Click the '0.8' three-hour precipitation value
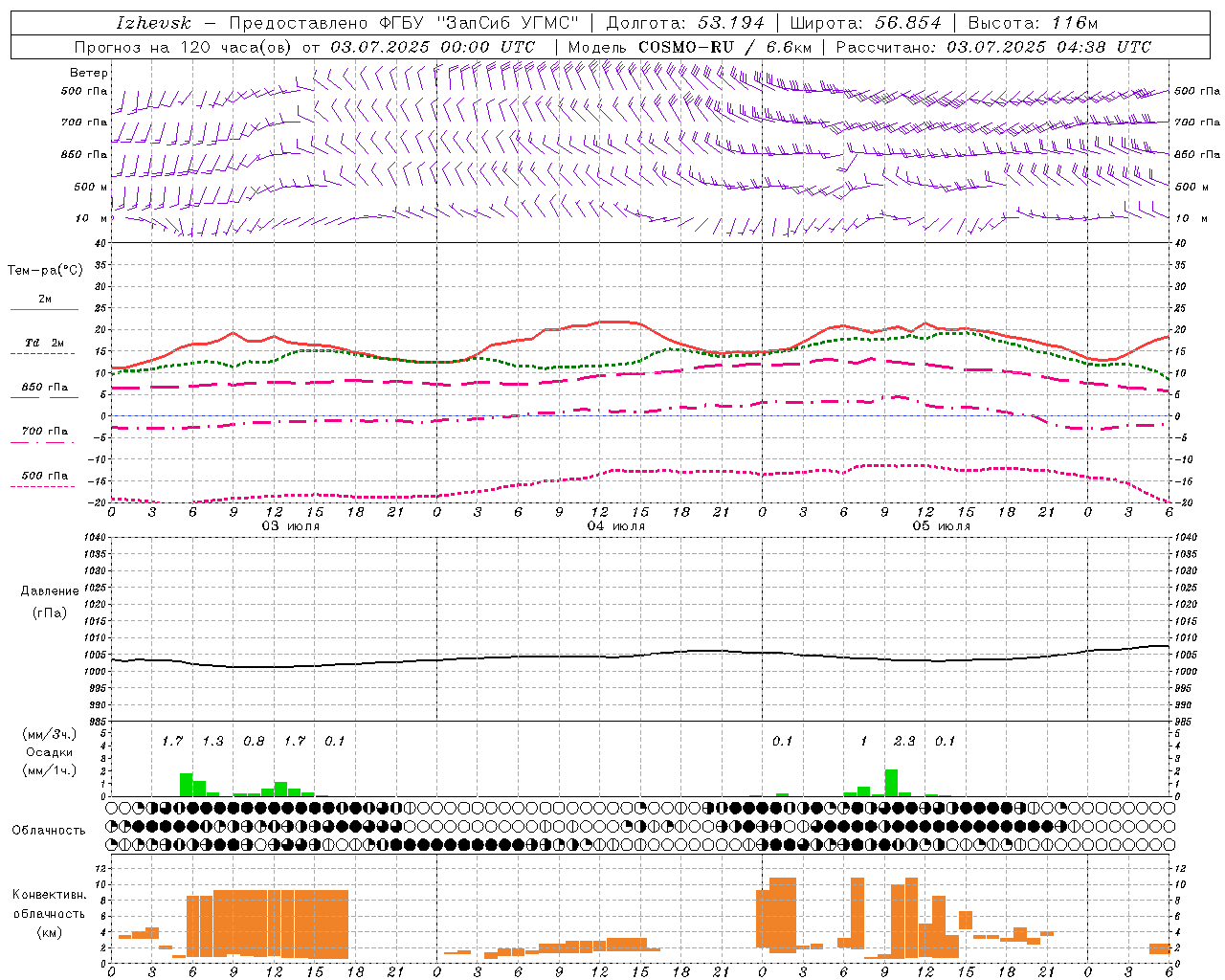The image size is (1225, 980). [254, 741]
